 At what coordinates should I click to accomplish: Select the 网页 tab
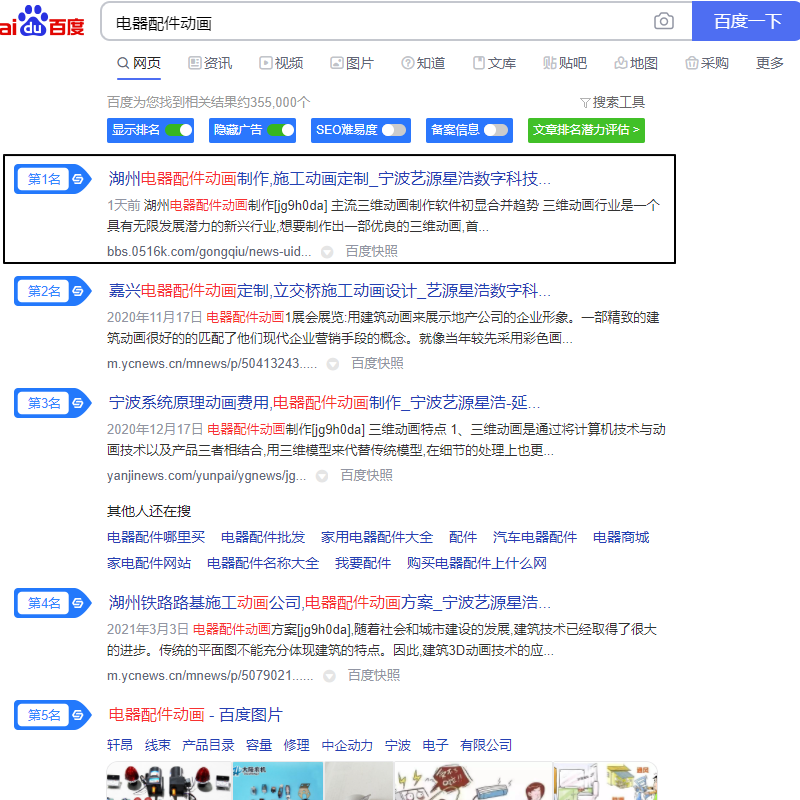click(x=139, y=63)
